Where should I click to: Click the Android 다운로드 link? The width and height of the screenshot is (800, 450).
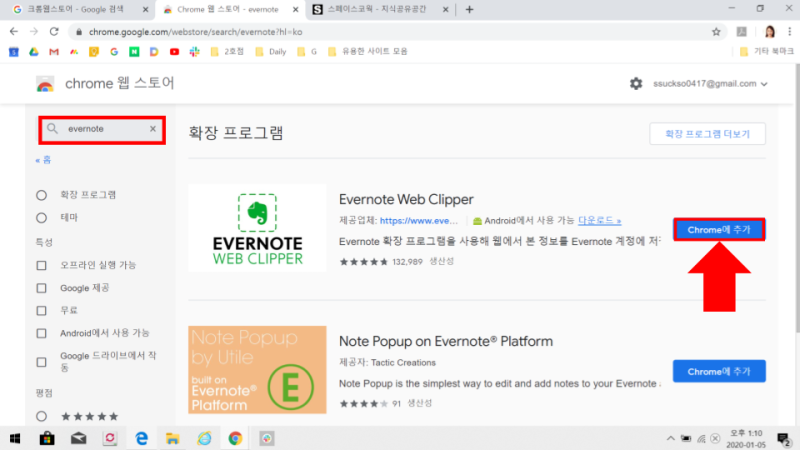click(599, 221)
